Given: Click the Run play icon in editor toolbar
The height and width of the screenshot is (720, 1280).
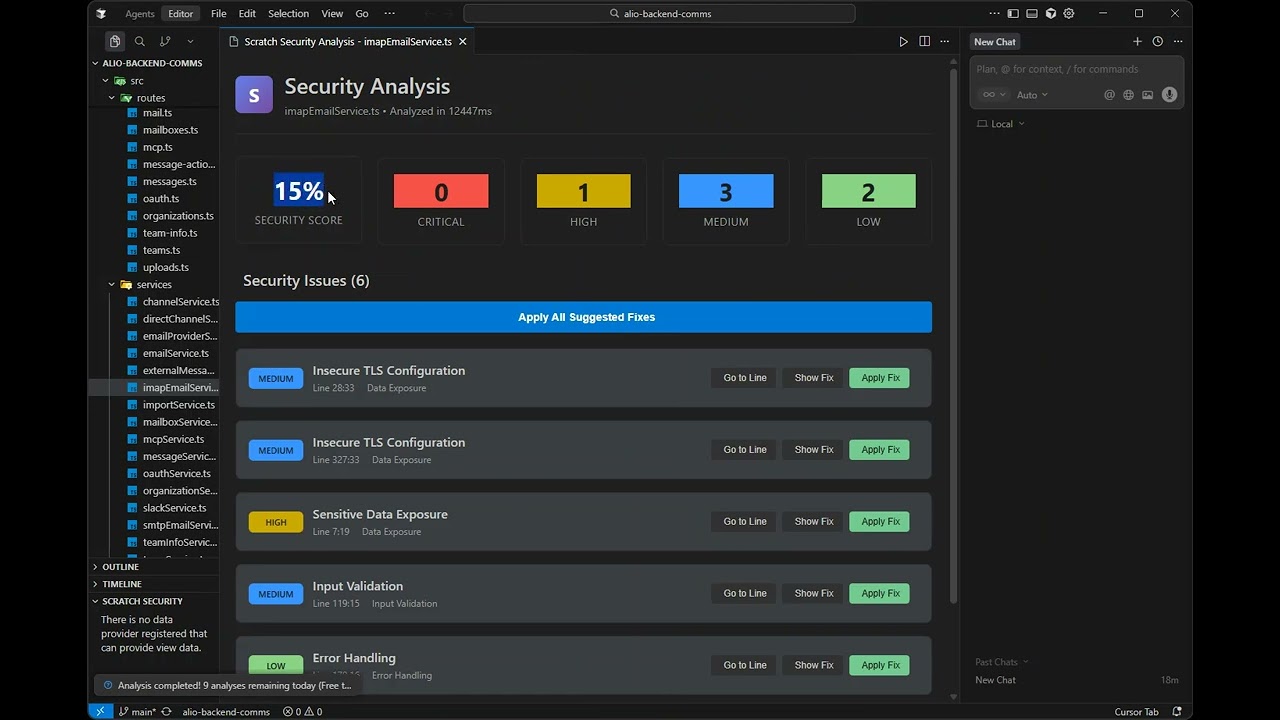Looking at the screenshot, I should 903,42.
